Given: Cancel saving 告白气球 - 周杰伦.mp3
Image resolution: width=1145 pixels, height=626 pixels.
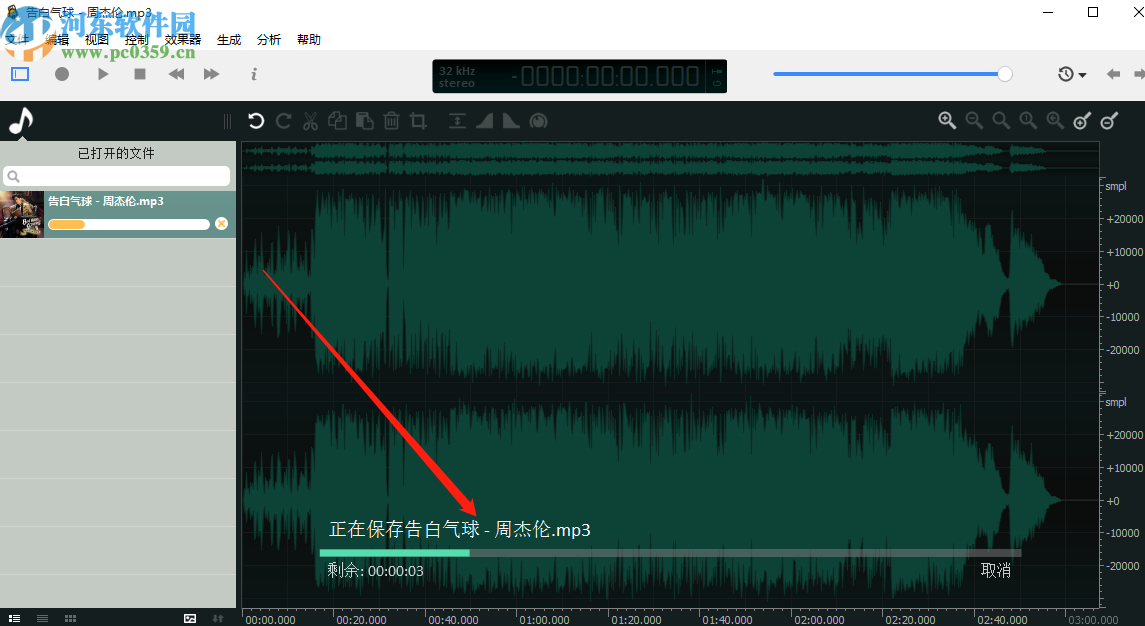Looking at the screenshot, I should [x=996, y=569].
